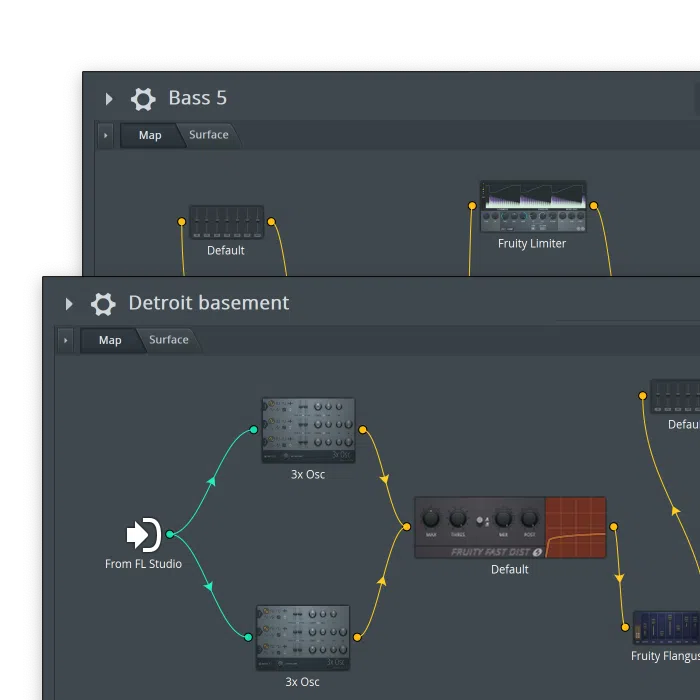Select Surface tab in Detroit basement
The image size is (700, 700).
coord(169,340)
